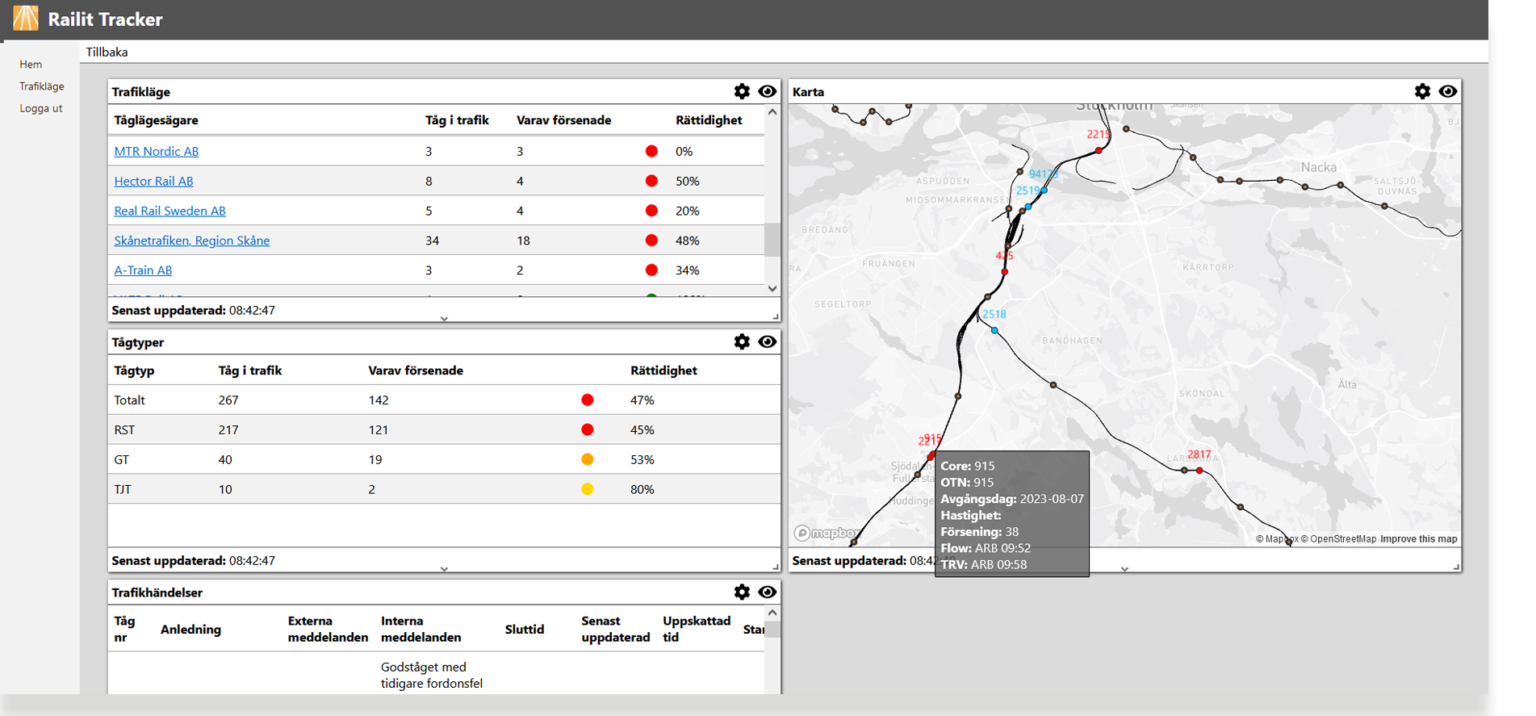Select red train marker 2215 on map
The height and width of the screenshot is (716, 1536).
point(1097,148)
